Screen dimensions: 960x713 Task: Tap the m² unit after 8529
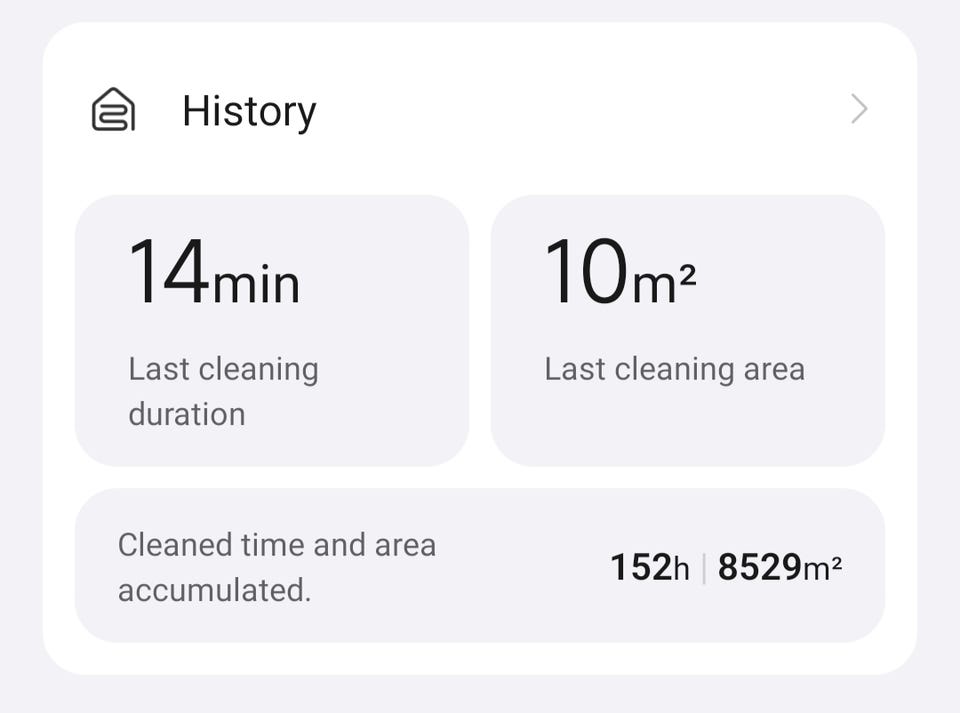(823, 567)
